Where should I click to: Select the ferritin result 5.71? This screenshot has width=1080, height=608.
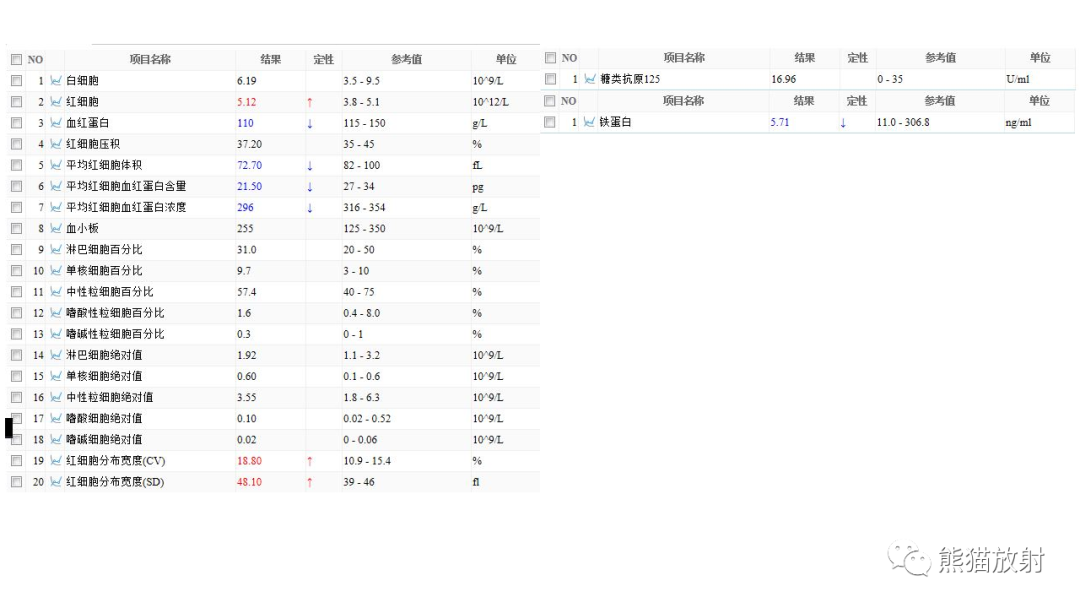tap(780, 122)
